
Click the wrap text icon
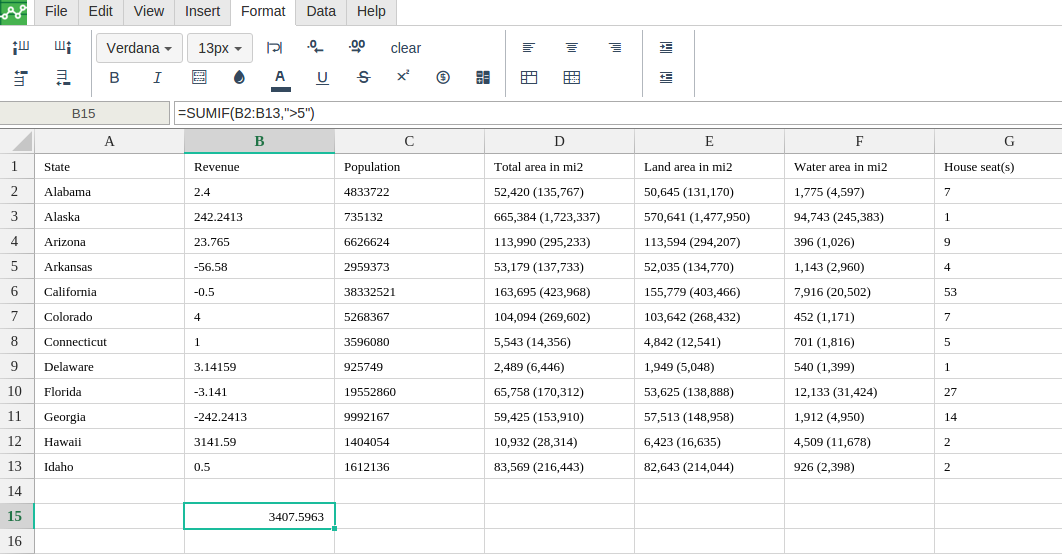(x=274, y=47)
